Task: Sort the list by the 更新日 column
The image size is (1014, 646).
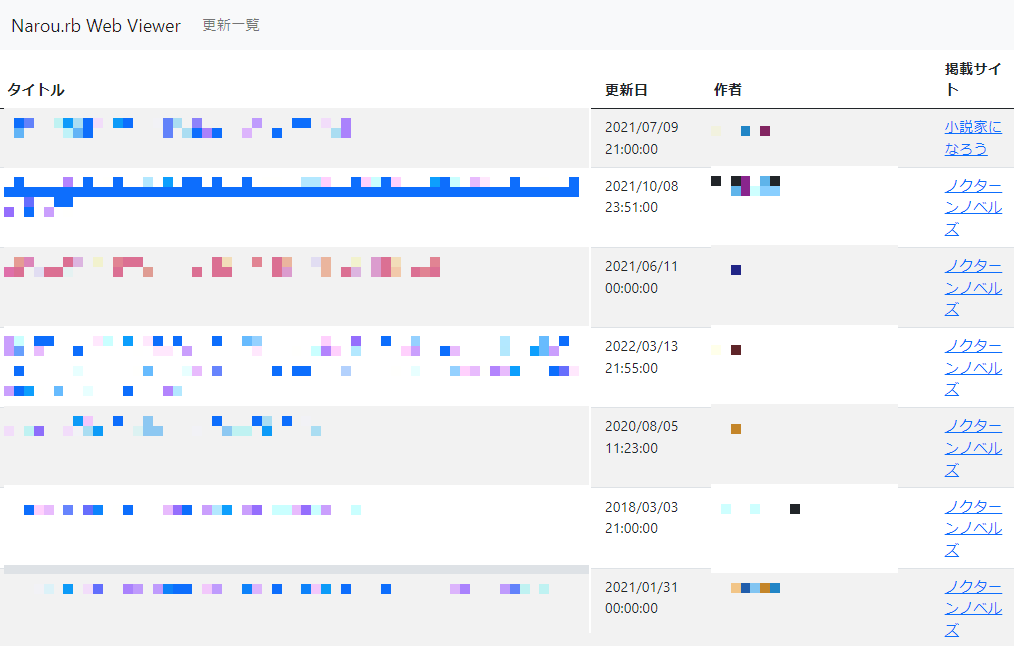Action: coord(625,89)
